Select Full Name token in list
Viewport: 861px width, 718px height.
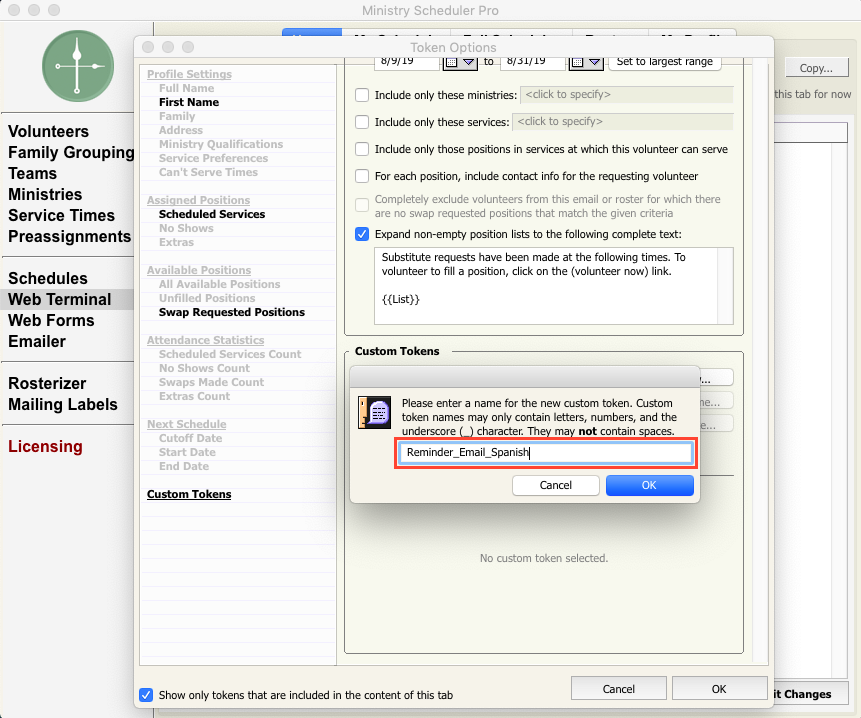(x=187, y=88)
